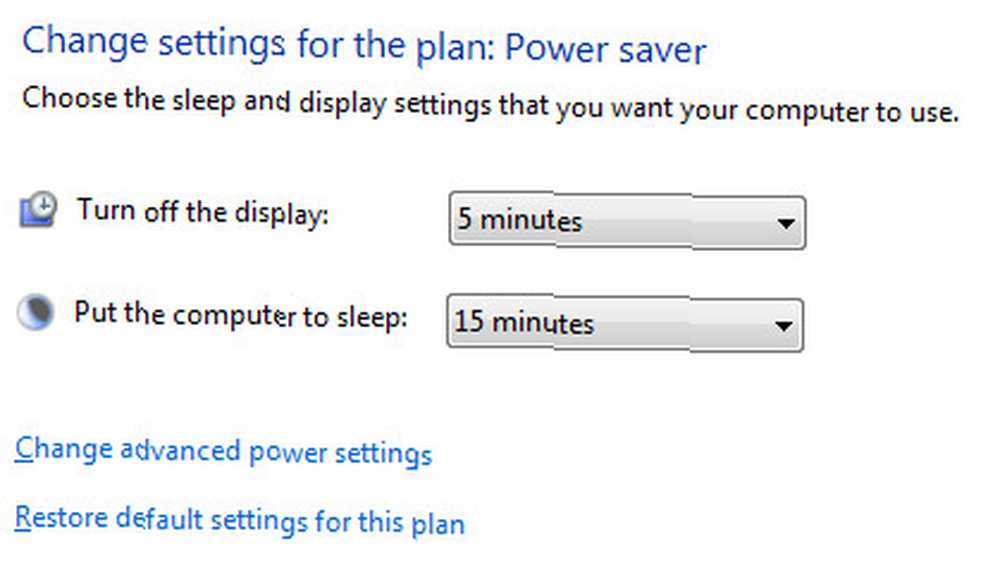Open the Put the computer to sleep dropdown
This screenshot has width=1000, height=565.
[625, 323]
